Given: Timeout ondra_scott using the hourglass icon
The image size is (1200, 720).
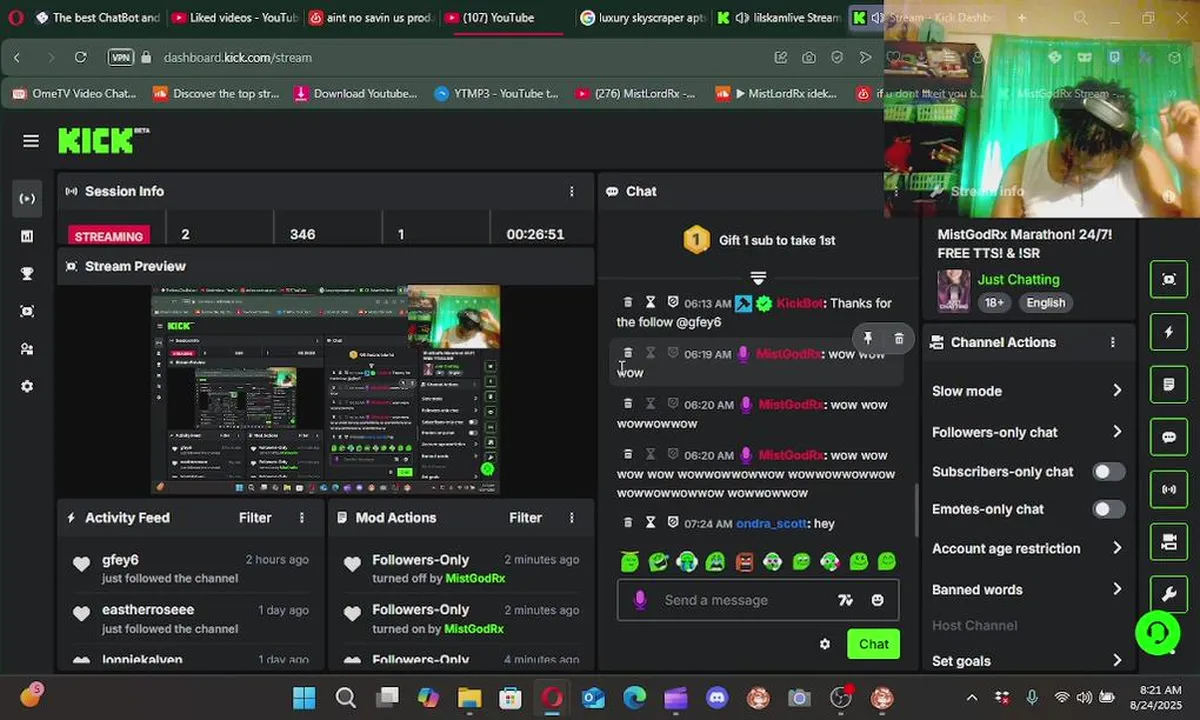Looking at the screenshot, I should tap(650, 523).
